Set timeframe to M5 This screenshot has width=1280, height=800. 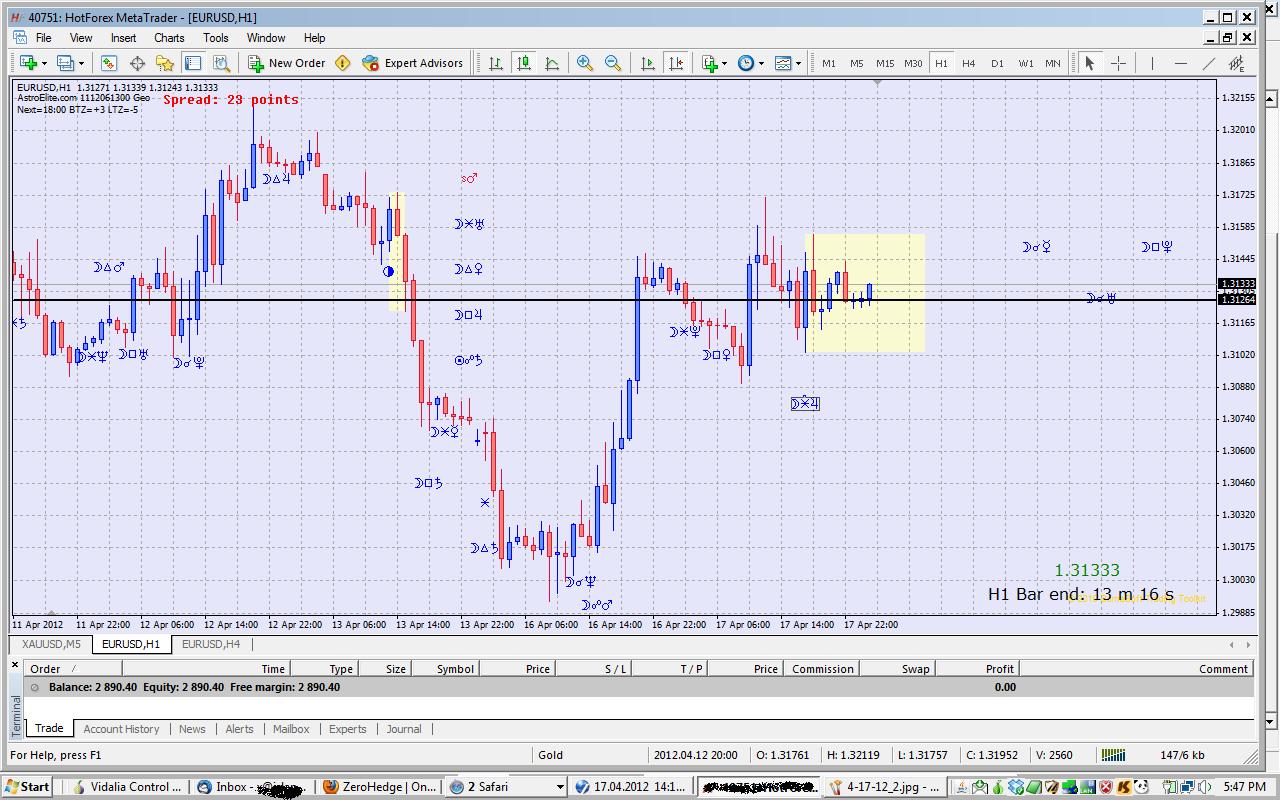click(x=857, y=63)
